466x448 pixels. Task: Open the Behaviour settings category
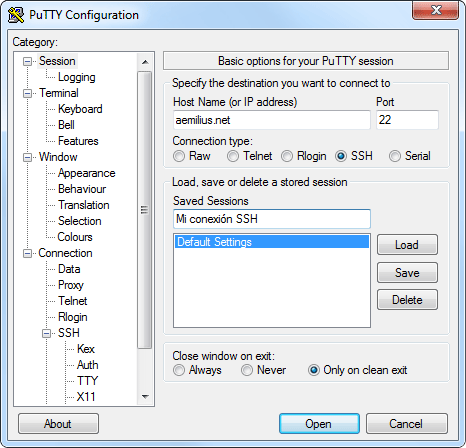82,189
